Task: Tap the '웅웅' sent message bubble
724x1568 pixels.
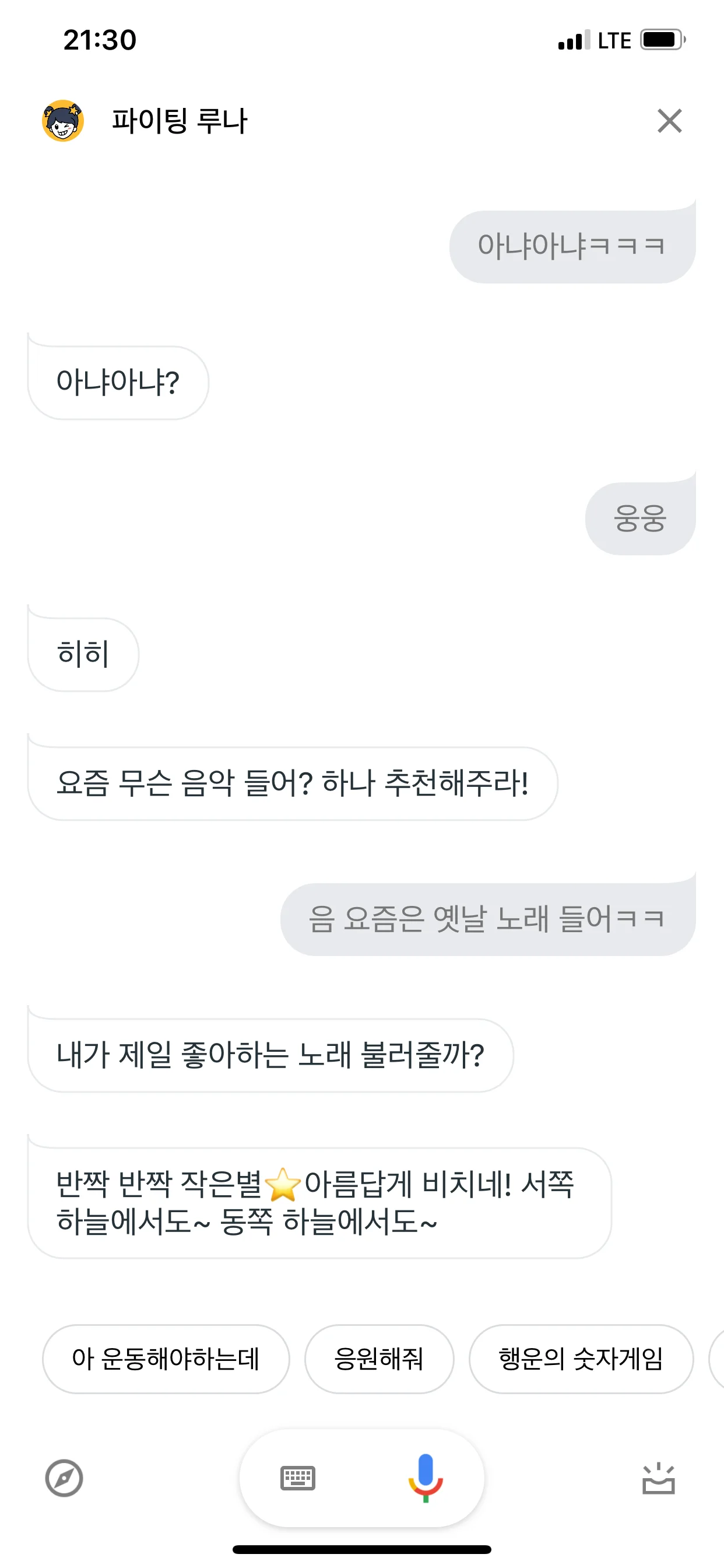Action: (640, 519)
